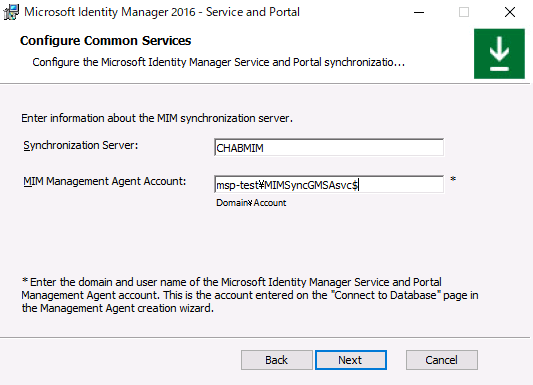The width and height of the screenshot is (533, 385).
Task: Place cursor after CHABMIM in server field
Action: click(x=264, y=148)
